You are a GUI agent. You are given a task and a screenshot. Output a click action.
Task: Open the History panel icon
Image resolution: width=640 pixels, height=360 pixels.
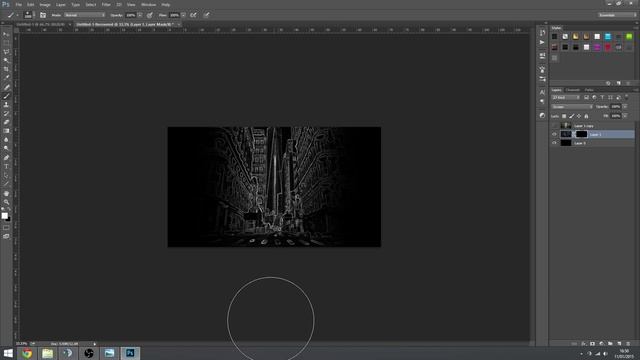542,32
